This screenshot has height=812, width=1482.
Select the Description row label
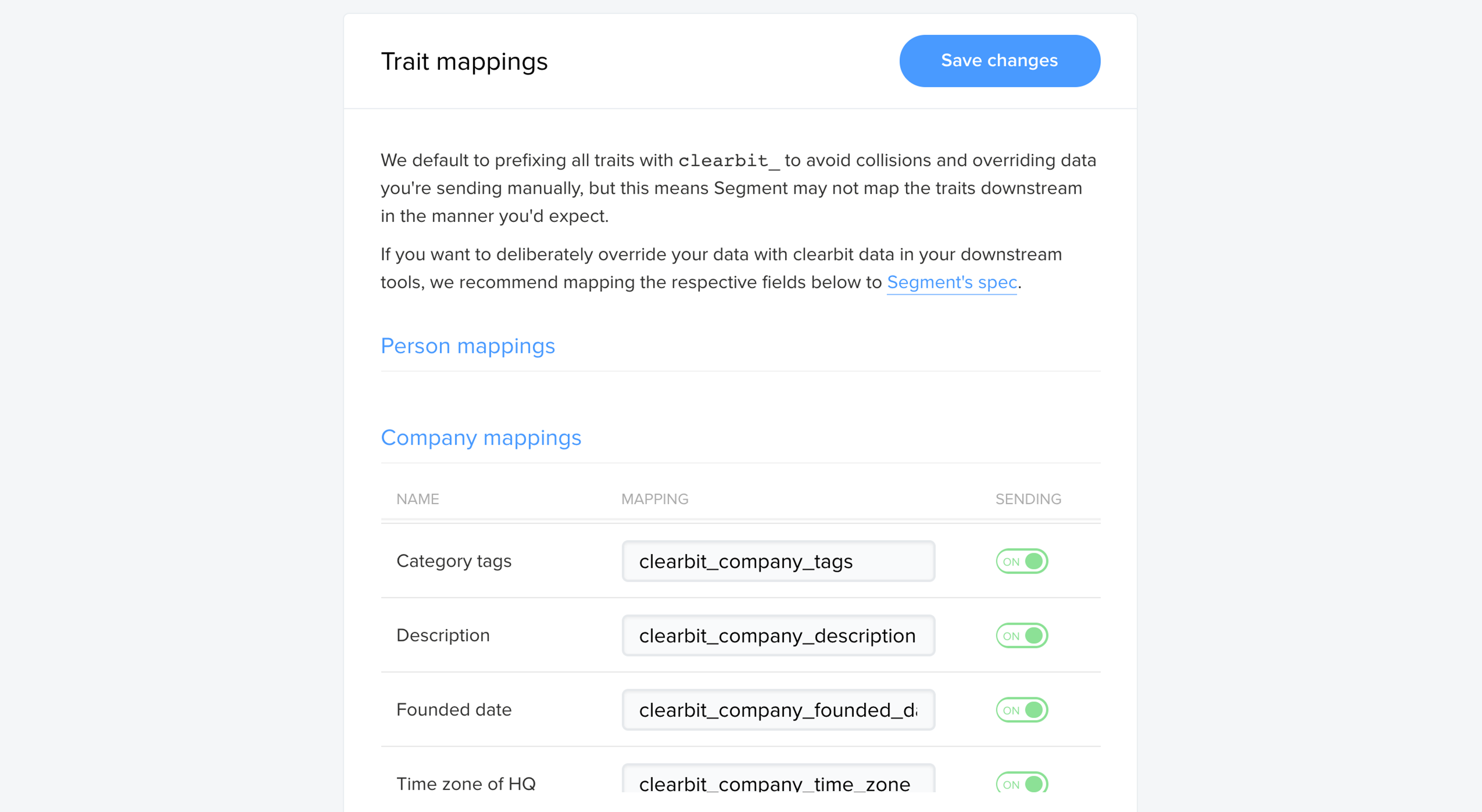click(x=443, y=635)
